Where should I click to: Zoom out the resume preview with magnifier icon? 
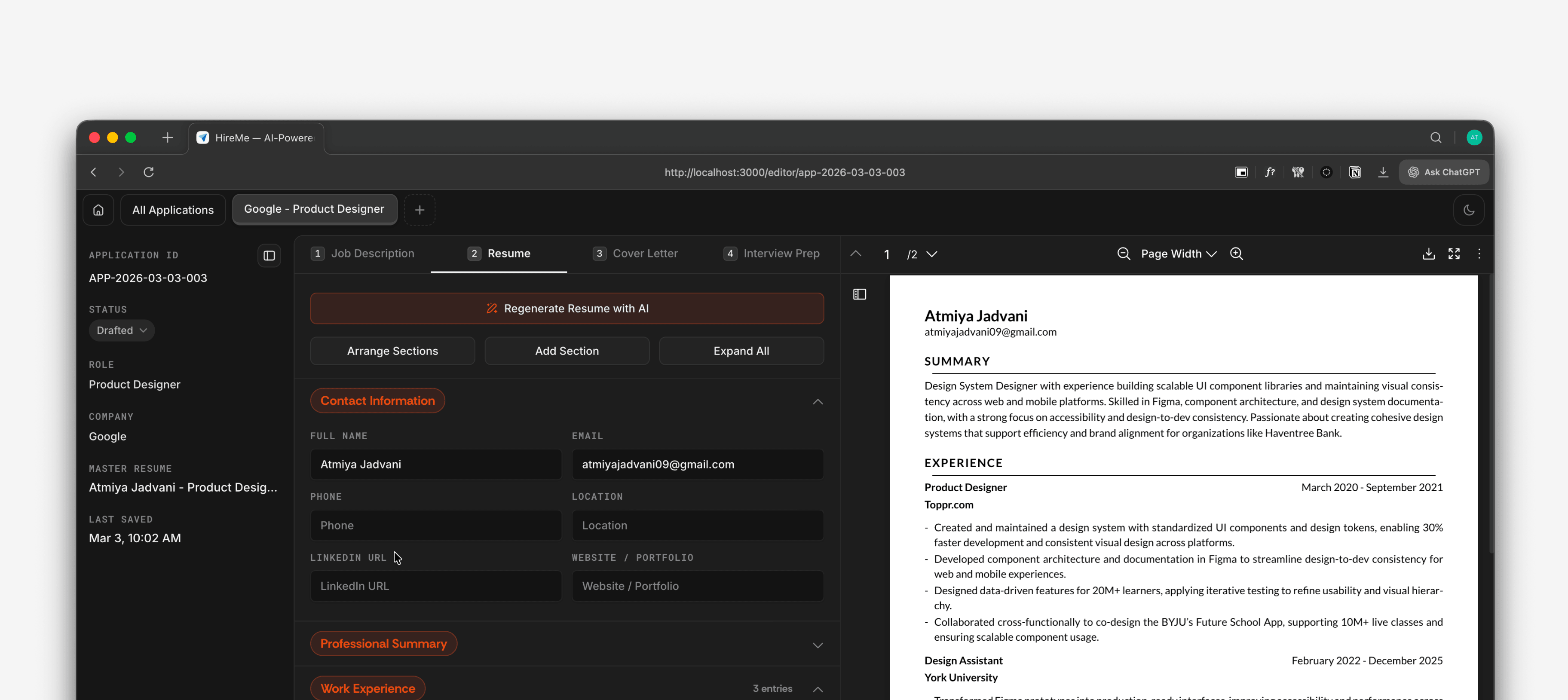tap(1123, 254)
